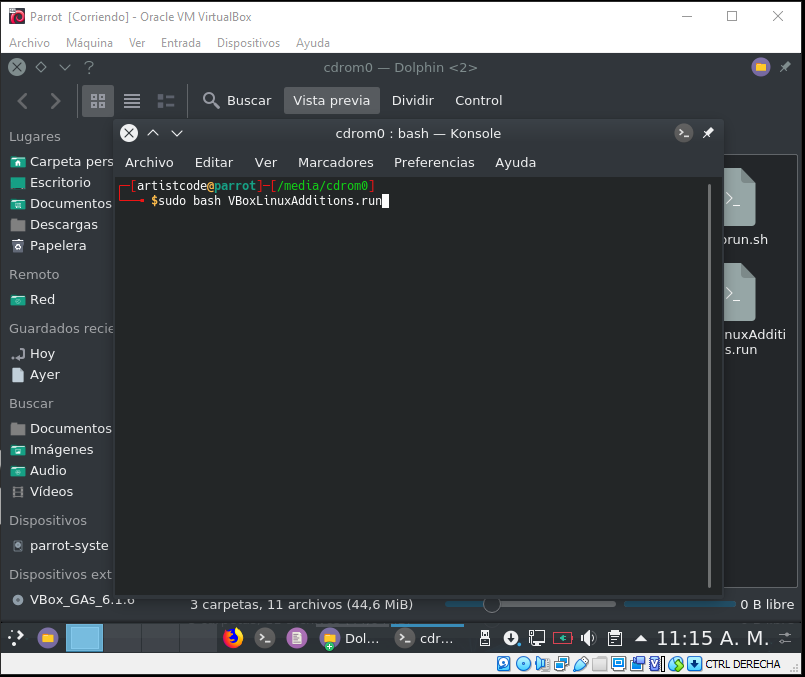Open Konsole Archivo menu
This screenshot has height=677, width=805.
click(149, 162)
